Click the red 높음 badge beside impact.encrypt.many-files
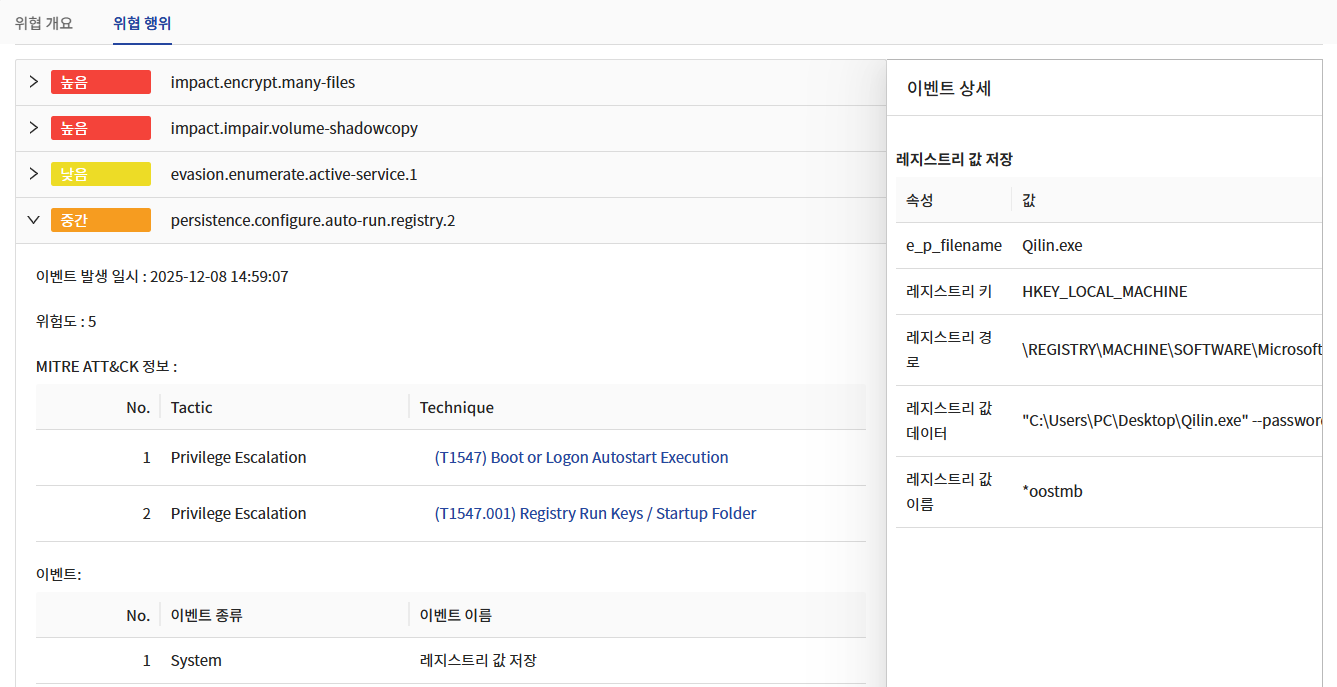This screenshot has width=1337, height=687. point(100,82)
